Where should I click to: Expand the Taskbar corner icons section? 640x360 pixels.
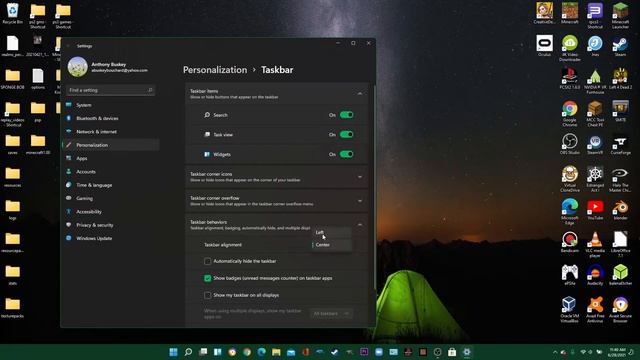[x=360, y=177]
